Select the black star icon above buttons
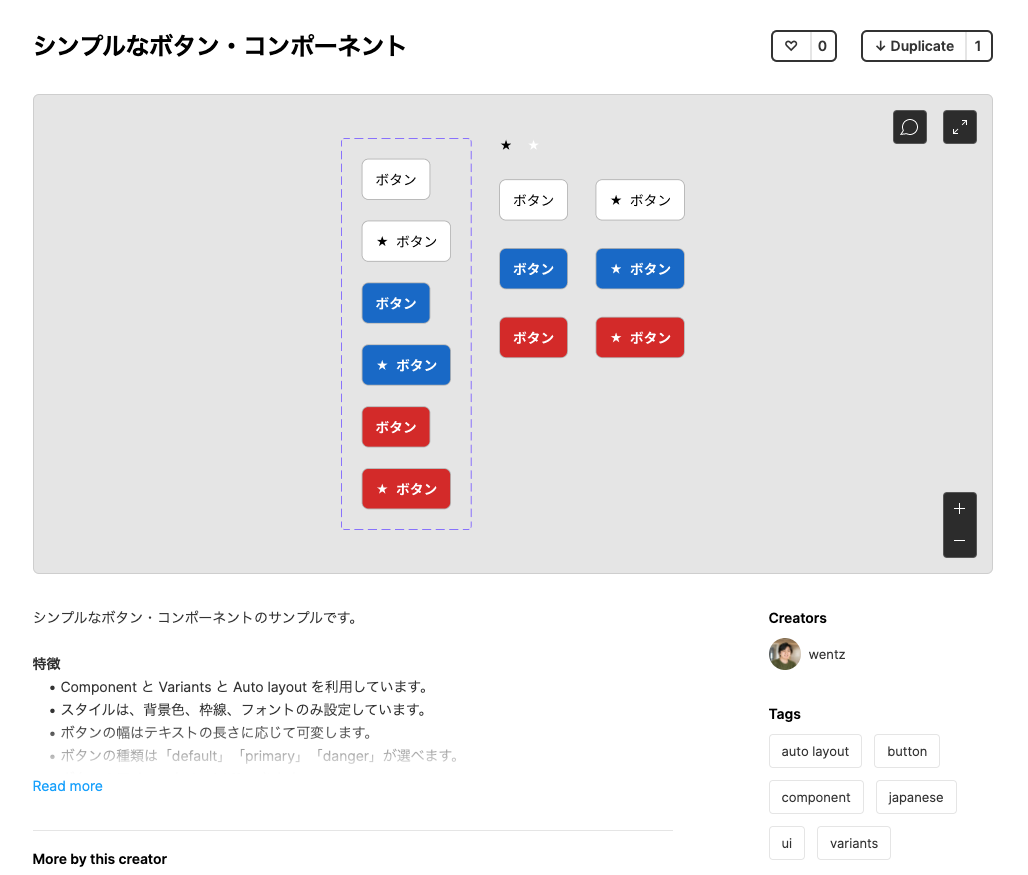The height and width of the screenshot is (875, 1028). pos(506,145)
